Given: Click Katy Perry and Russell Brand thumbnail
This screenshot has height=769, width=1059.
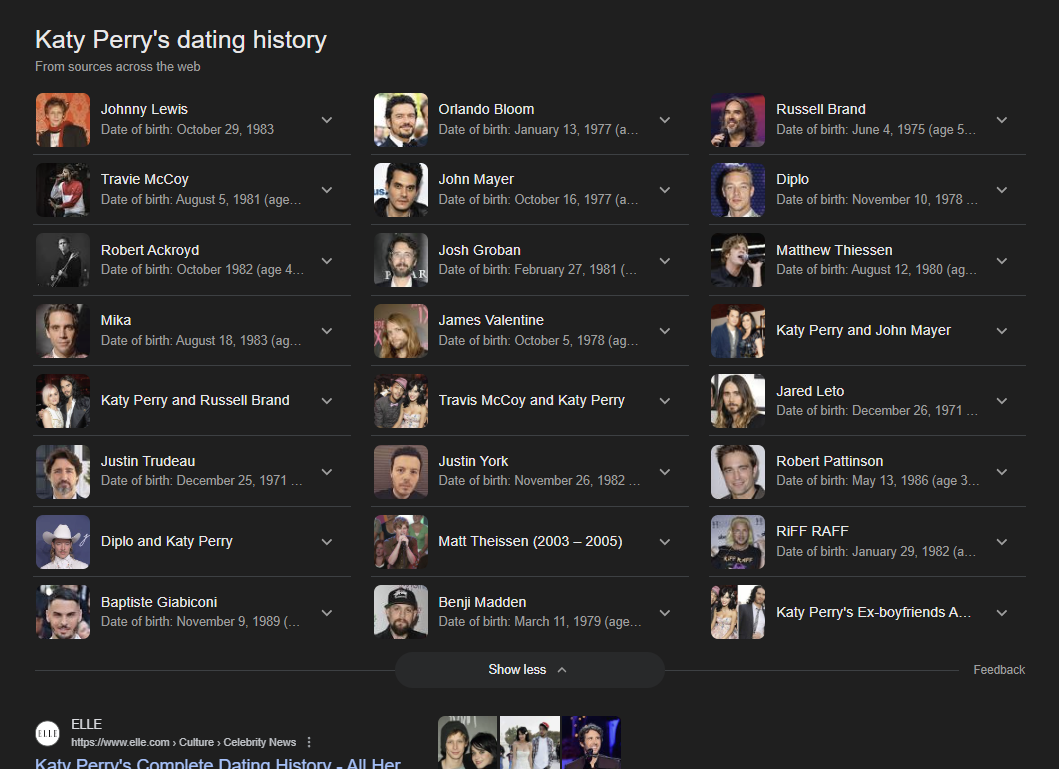Looking at the screenshot, I should (x=63, y=401).
